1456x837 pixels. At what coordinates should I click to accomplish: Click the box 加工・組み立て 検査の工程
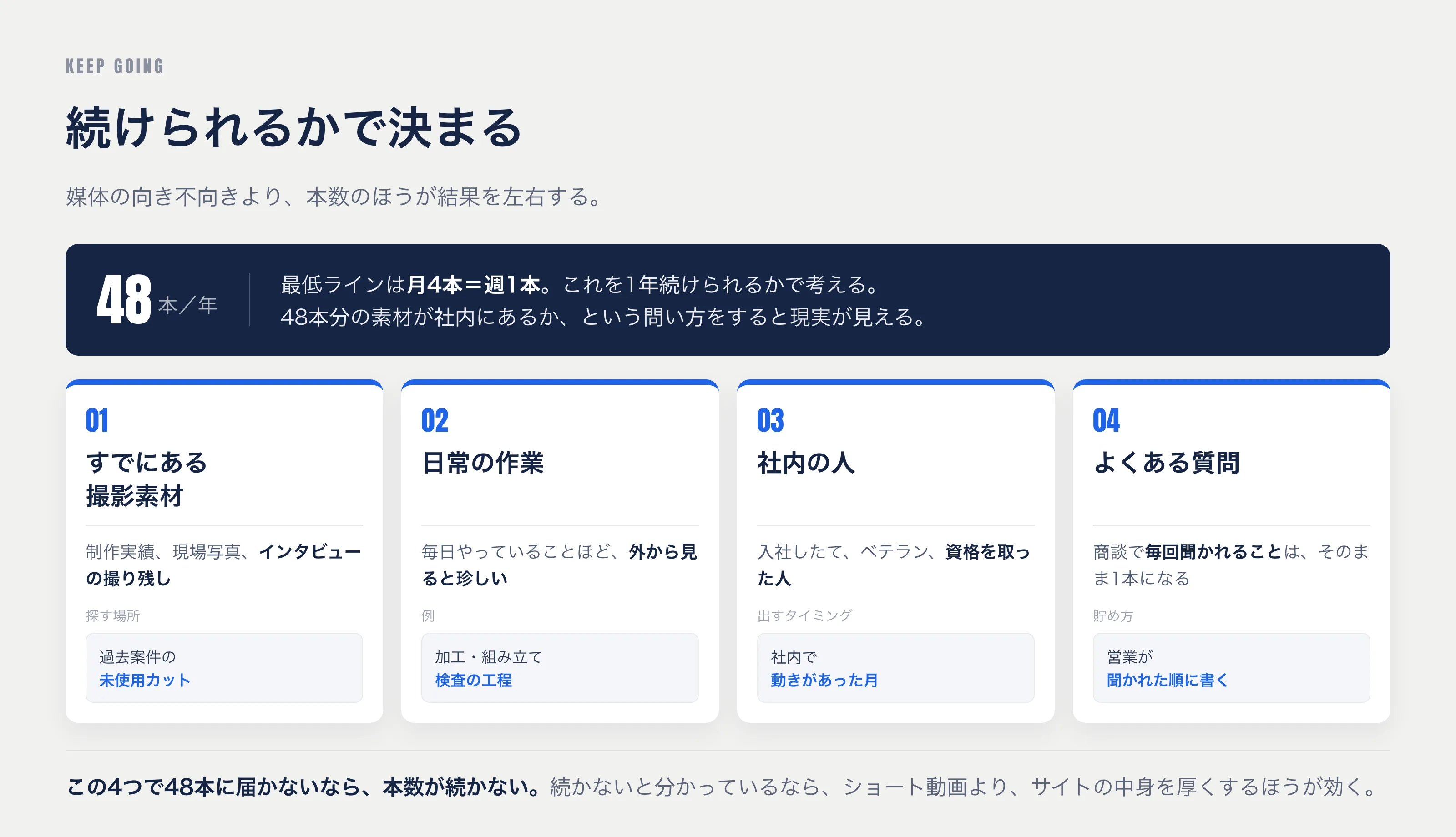coord(560,668)
